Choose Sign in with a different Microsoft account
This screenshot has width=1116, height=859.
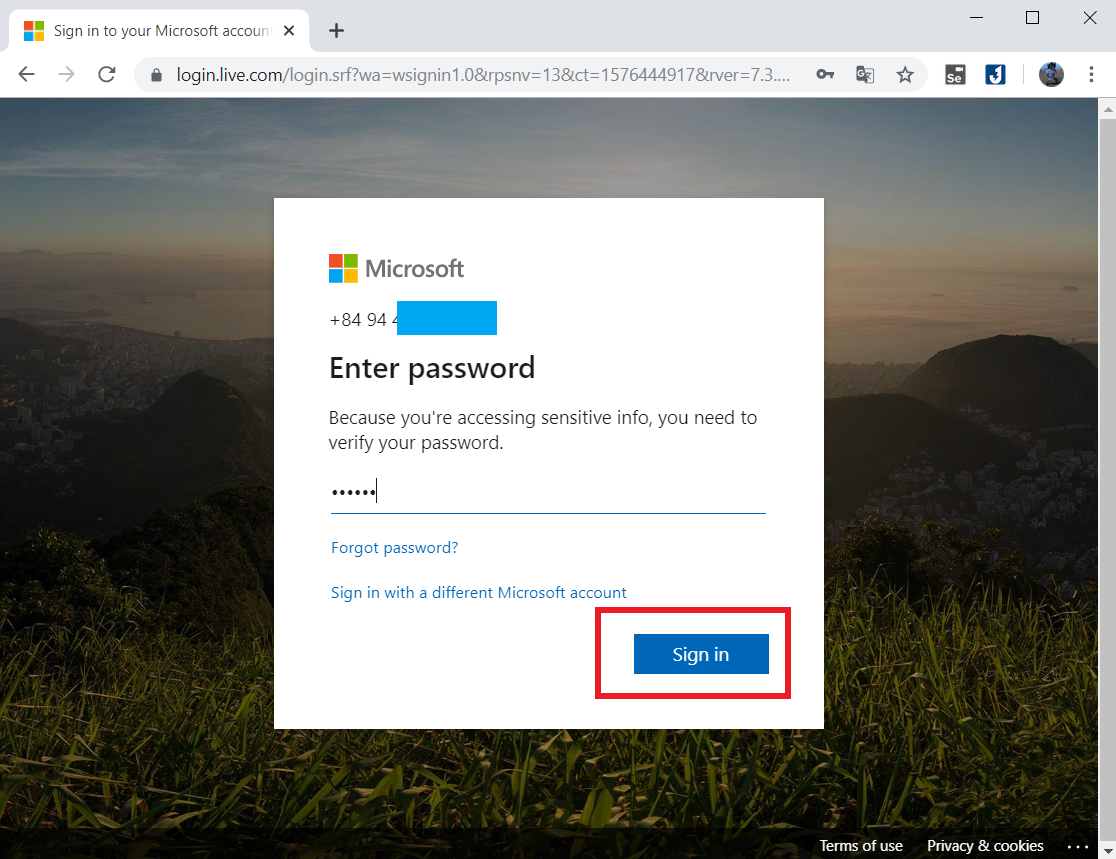478,593
